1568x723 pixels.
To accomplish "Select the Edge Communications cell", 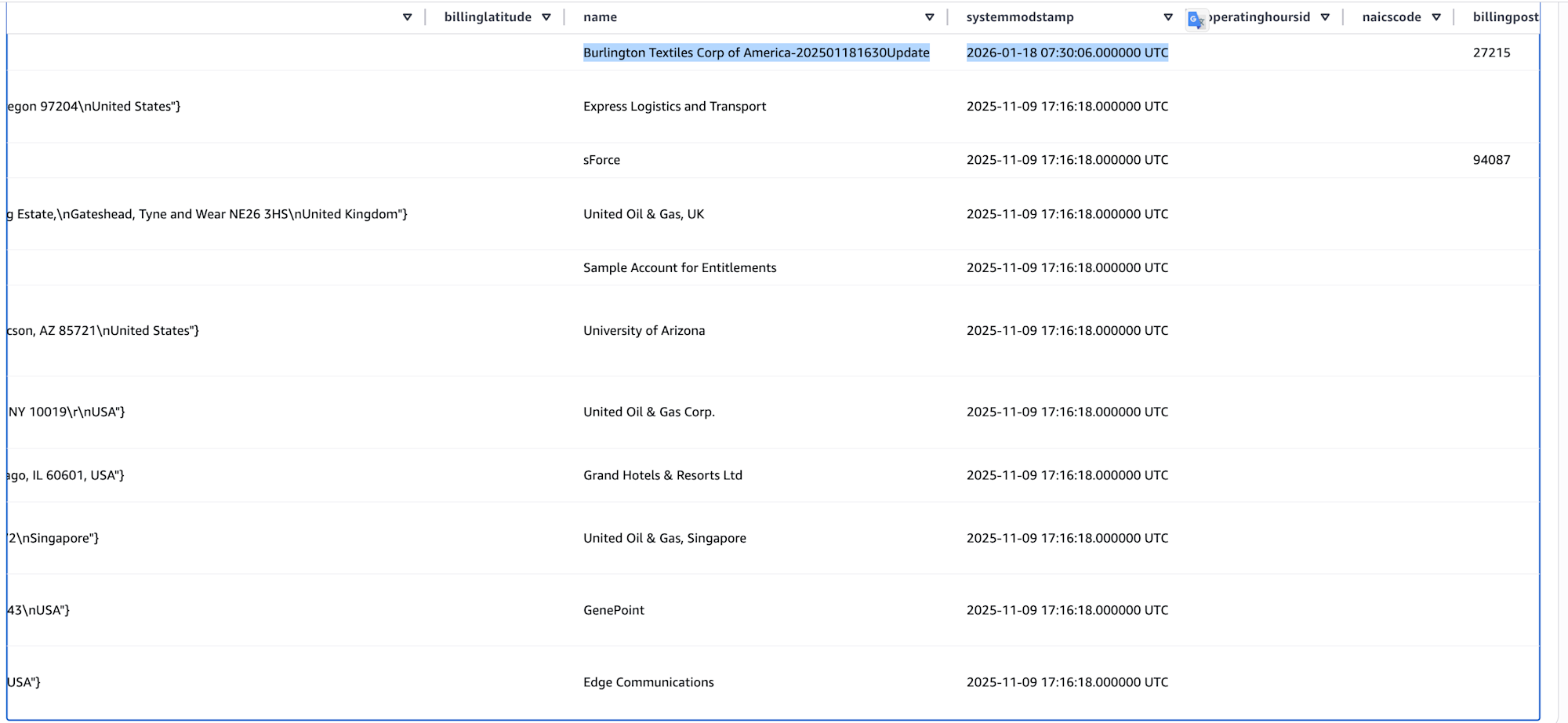I will point(648,681).
